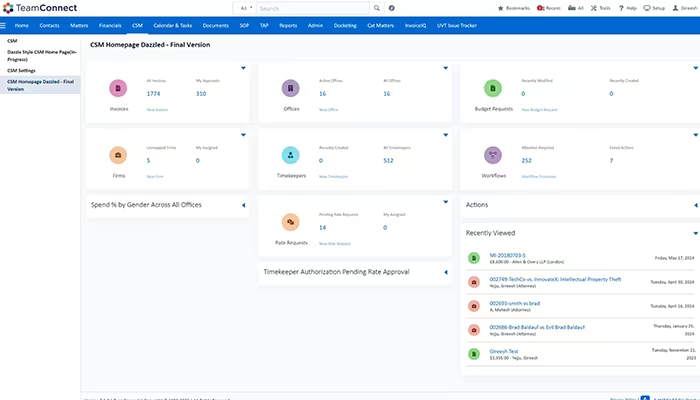Click the New Office link
The width and height of the screenshot is (700, 400).
pyautogui.click(x=329, y=110)
